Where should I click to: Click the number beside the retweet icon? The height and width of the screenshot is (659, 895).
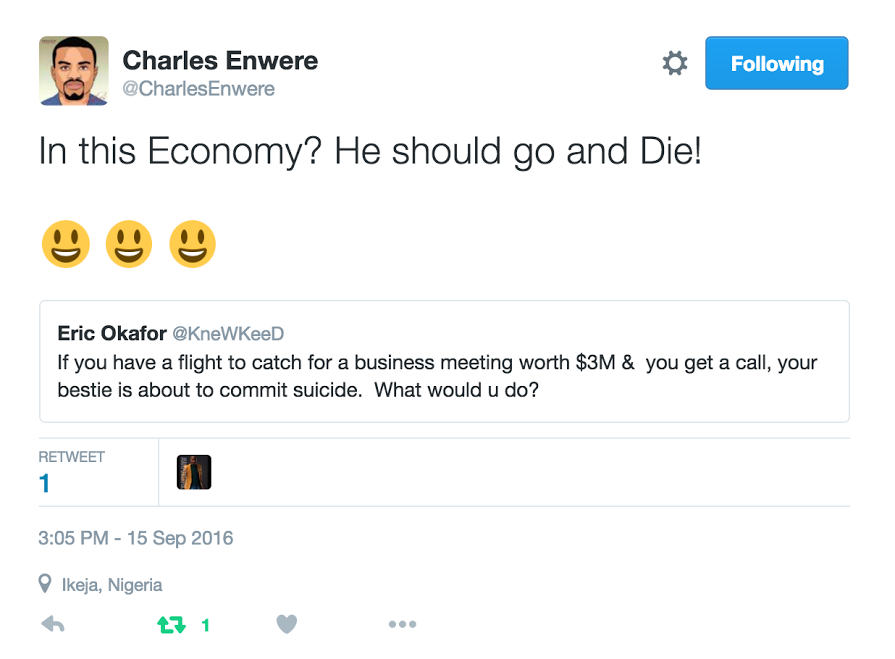click(x=206, y=626)
